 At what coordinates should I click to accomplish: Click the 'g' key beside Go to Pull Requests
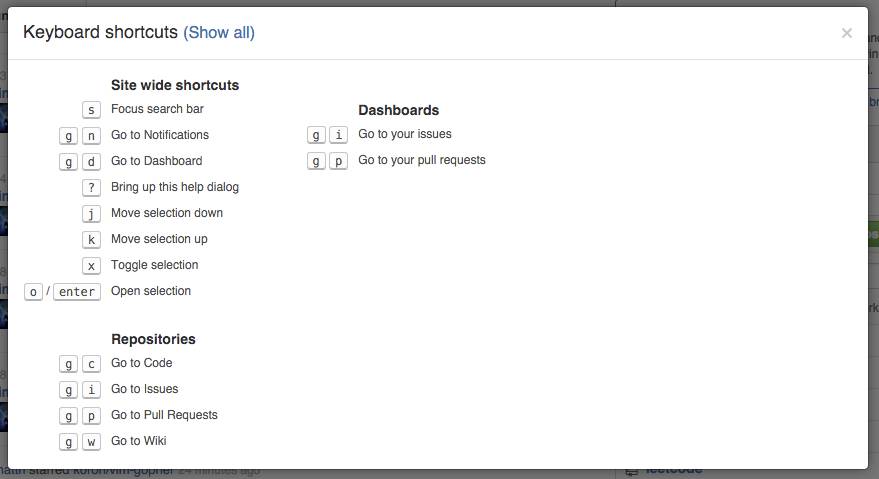click(68, 416)
